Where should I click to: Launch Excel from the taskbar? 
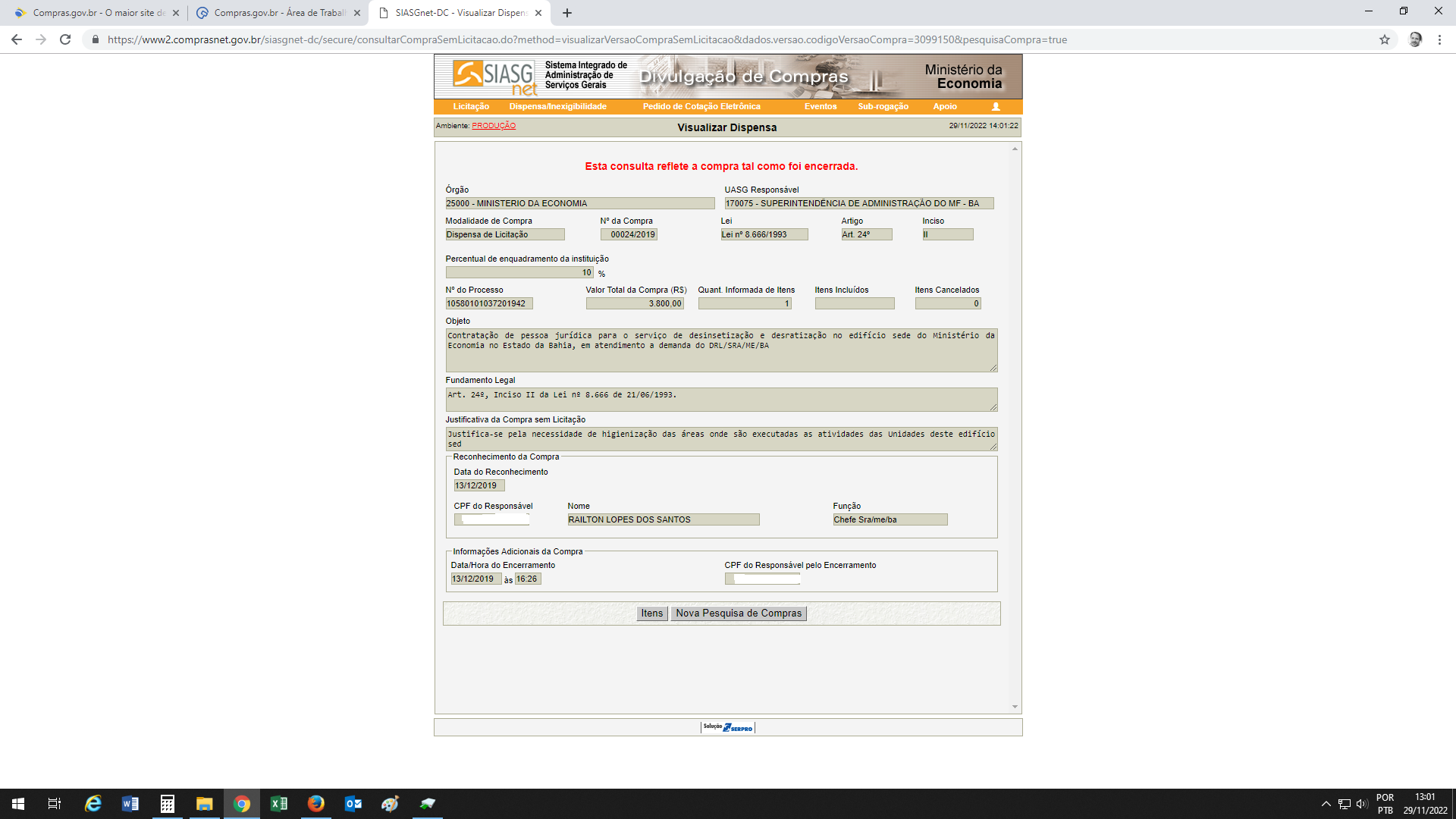[x=278, y=804]
